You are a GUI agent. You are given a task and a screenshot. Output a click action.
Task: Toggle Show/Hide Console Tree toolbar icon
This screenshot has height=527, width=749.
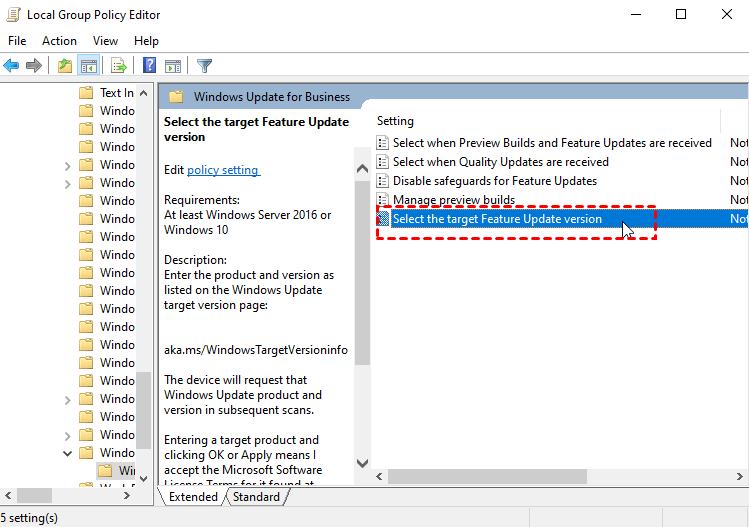click(89, 65)
